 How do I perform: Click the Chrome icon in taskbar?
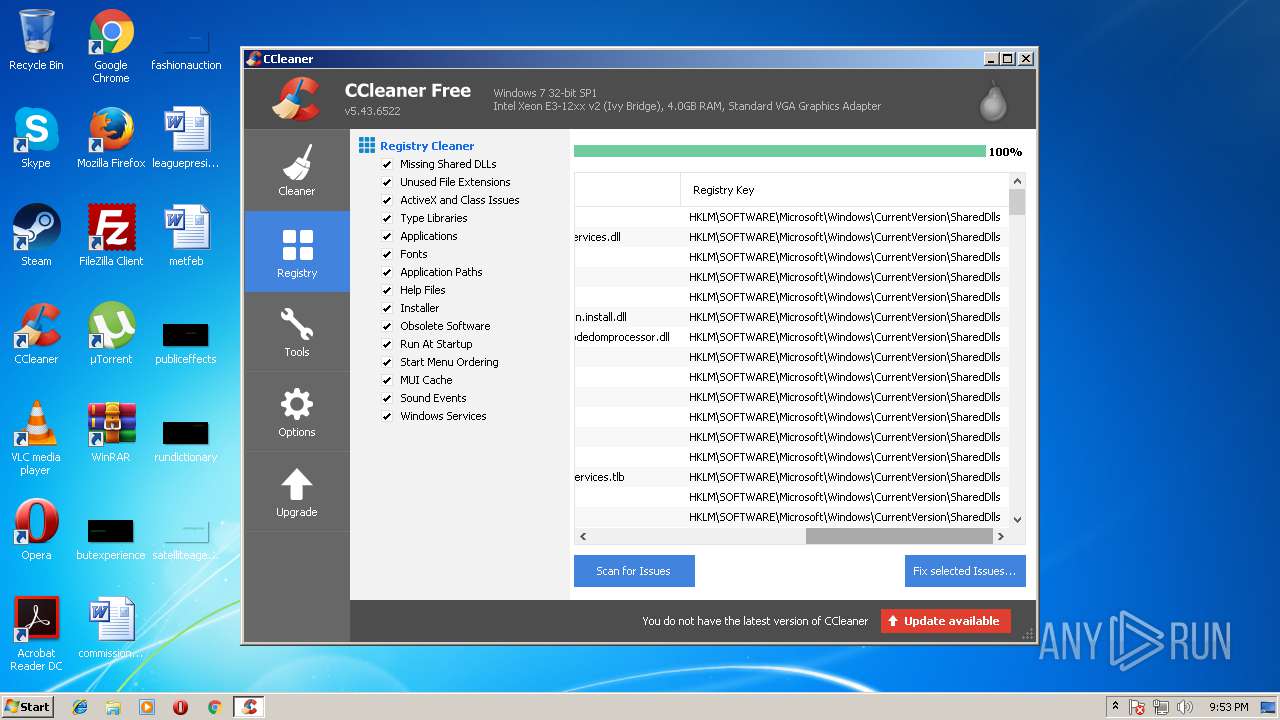pyautogui.click(x=214, y=707)
